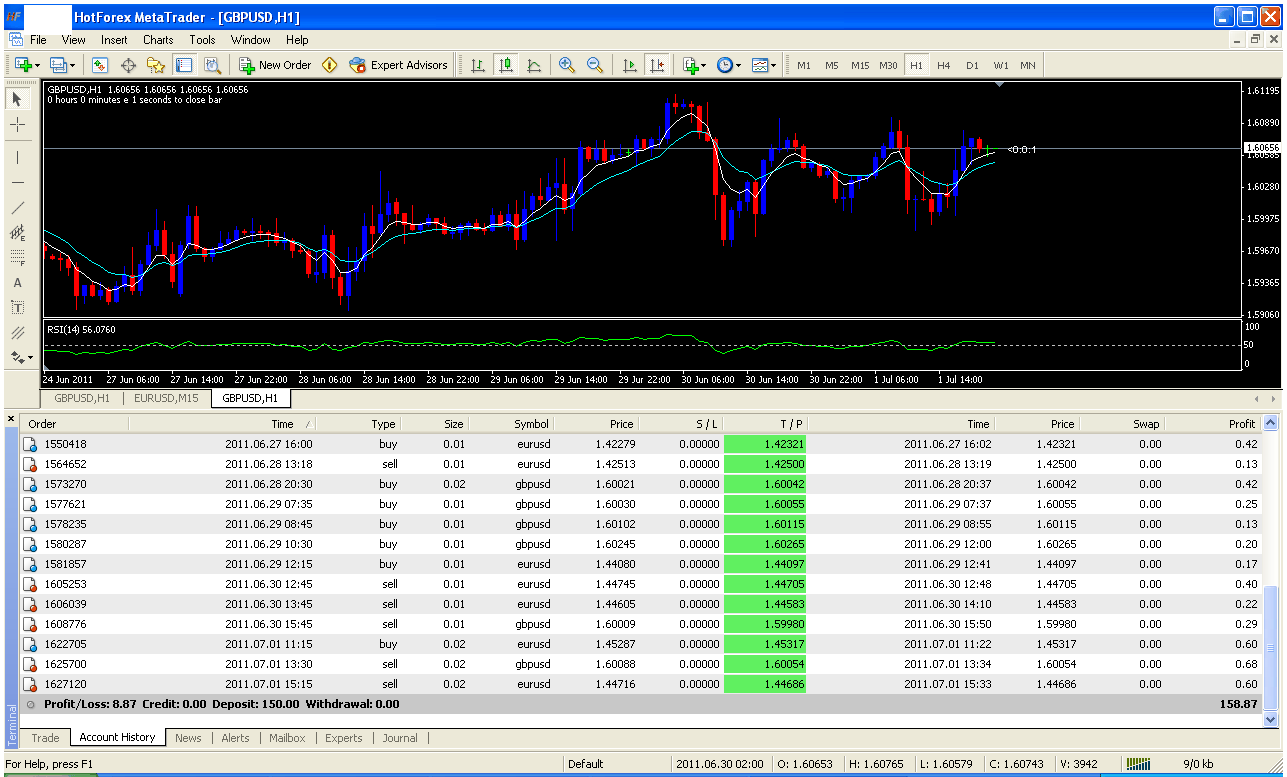Screen dimensions: 1287x777
Task: Open the MetaEditor diamond icon
Action: (x=330, y=65)
